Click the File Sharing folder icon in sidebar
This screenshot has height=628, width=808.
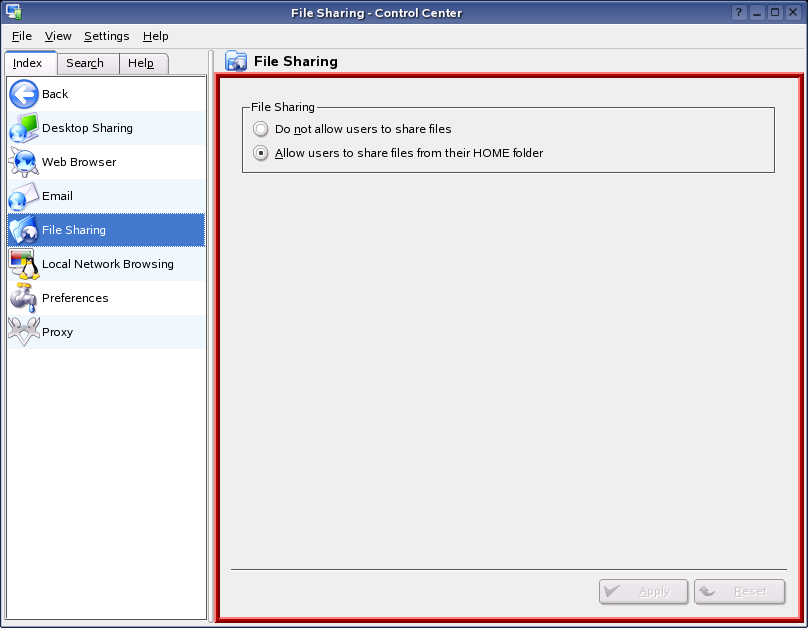tap(24, 230)
